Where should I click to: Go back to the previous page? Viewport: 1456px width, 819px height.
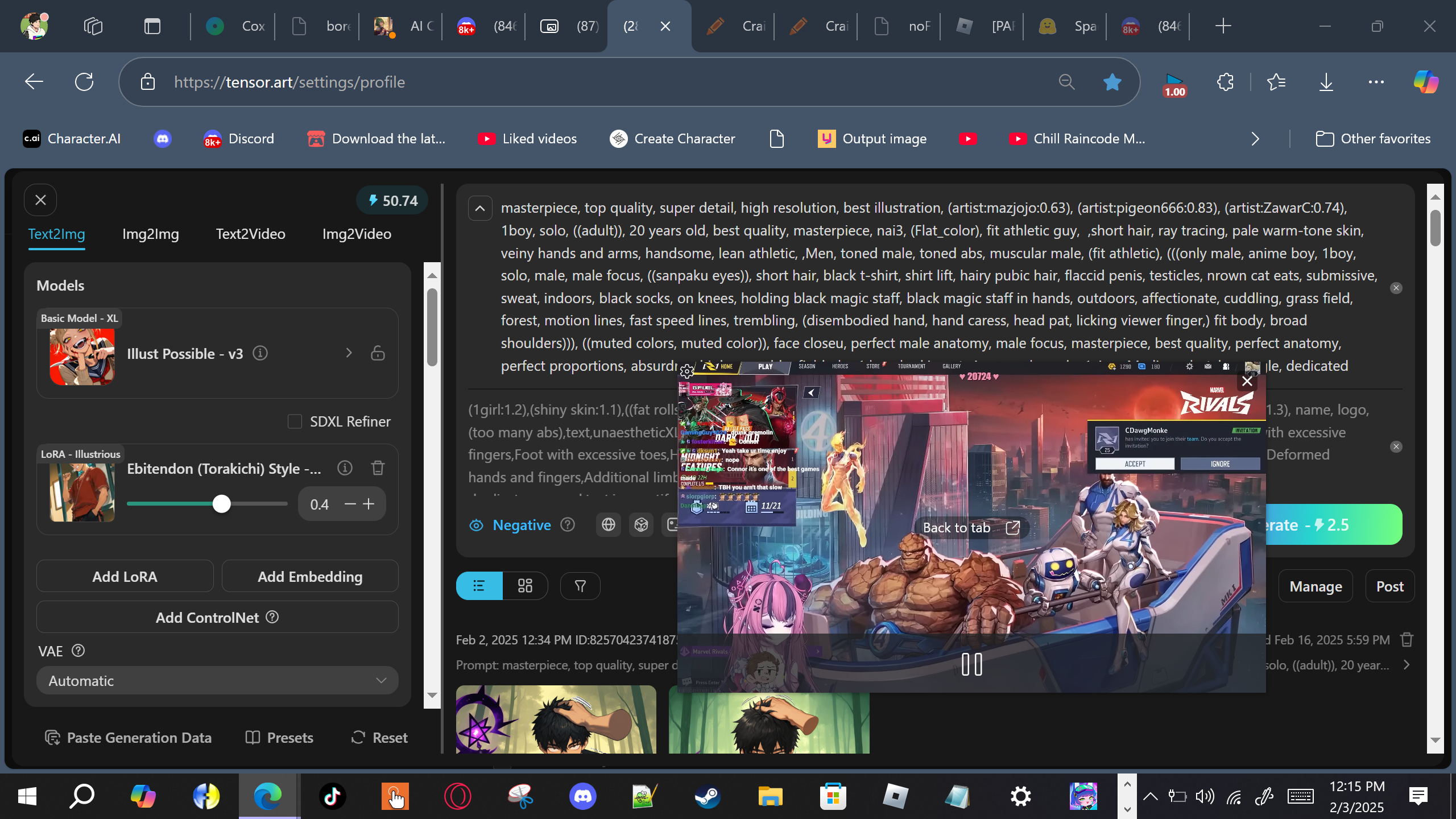(x=34, y=82)
